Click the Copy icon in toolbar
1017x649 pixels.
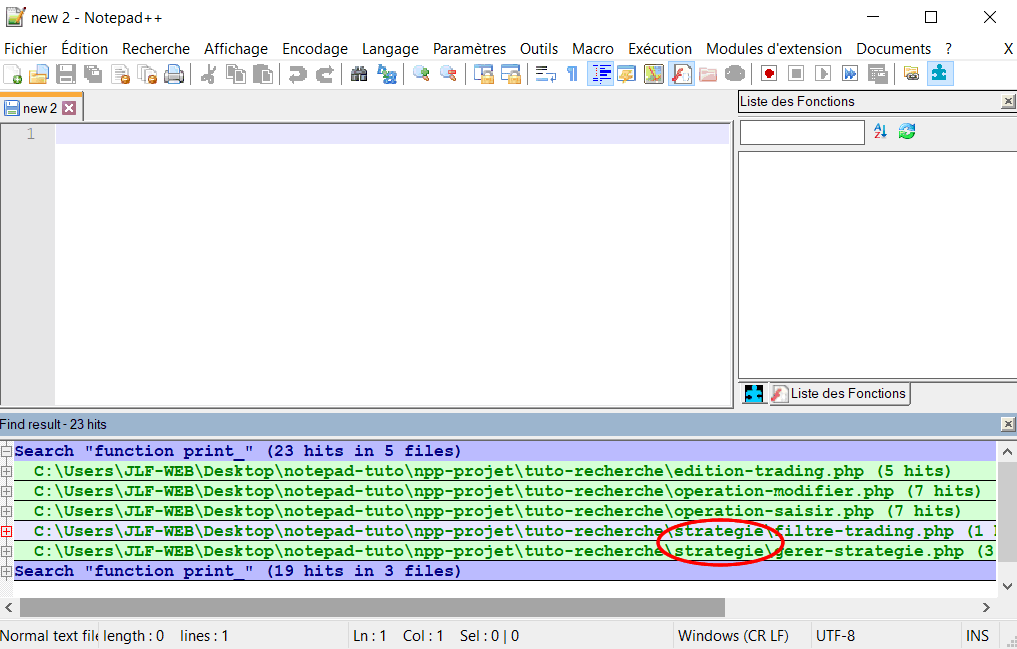[235, 74]
